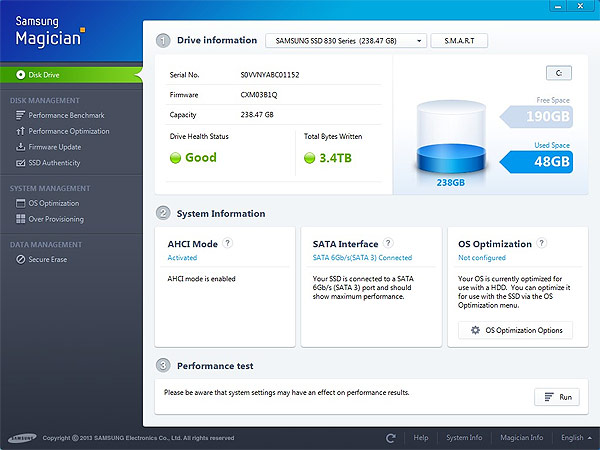Click the serial number S0VVNYABC01152
The height and width of the screenshot is (450, 600).
[x=270, y=75]
